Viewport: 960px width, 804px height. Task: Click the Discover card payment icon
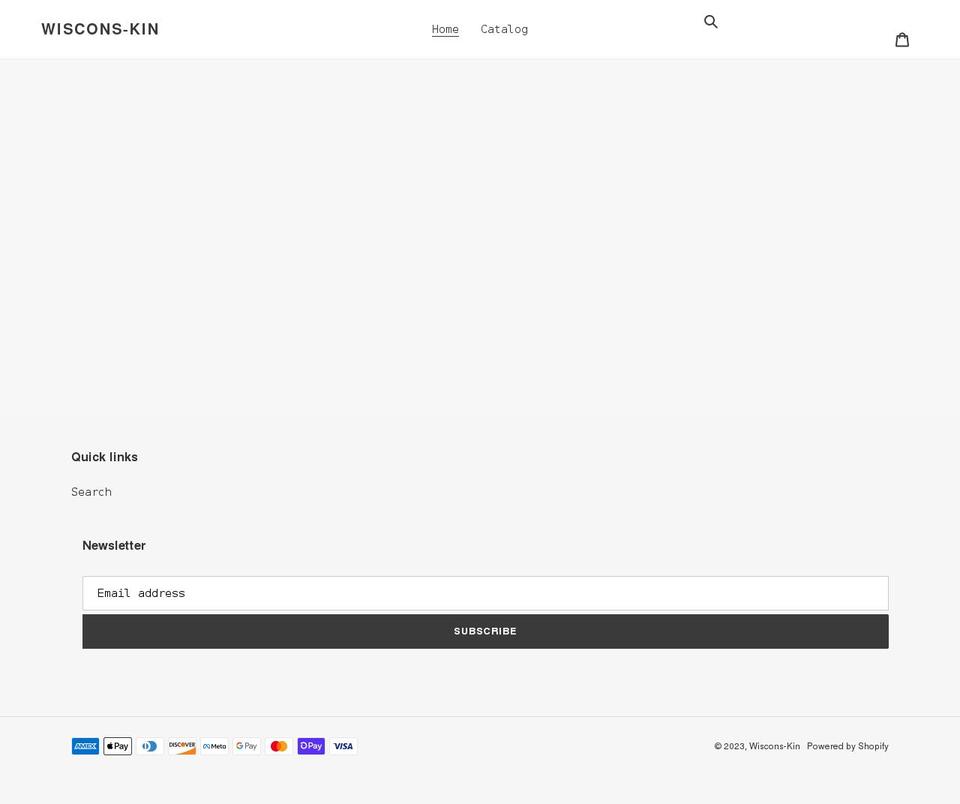[x=182, y=746]
